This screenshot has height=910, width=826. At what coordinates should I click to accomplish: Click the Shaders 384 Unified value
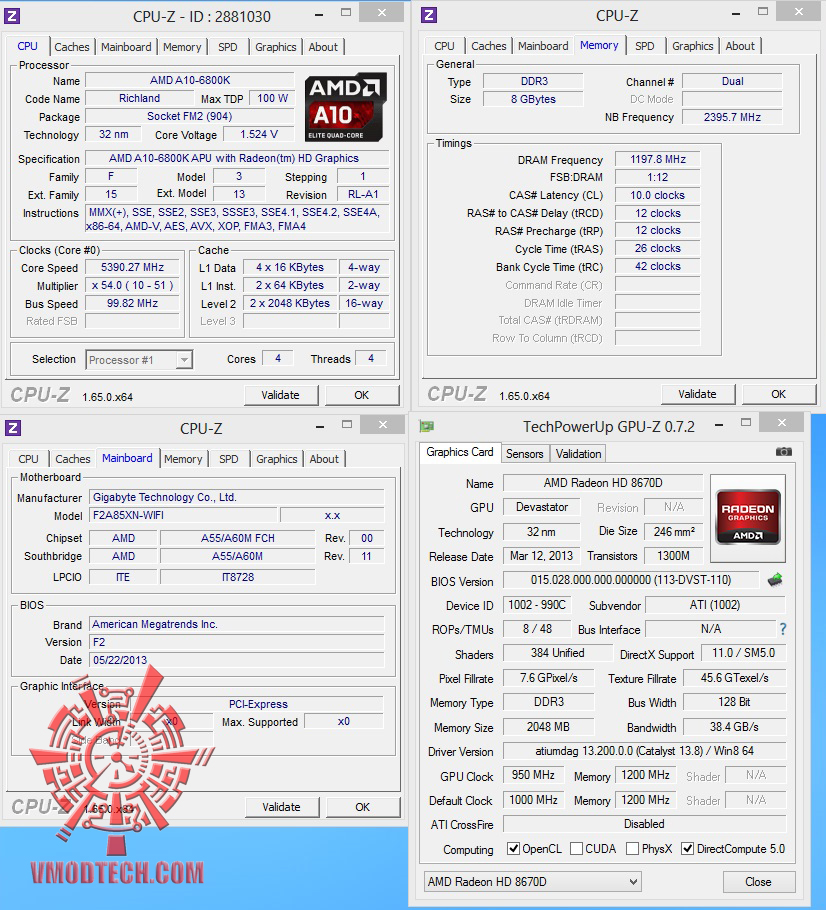557,653
